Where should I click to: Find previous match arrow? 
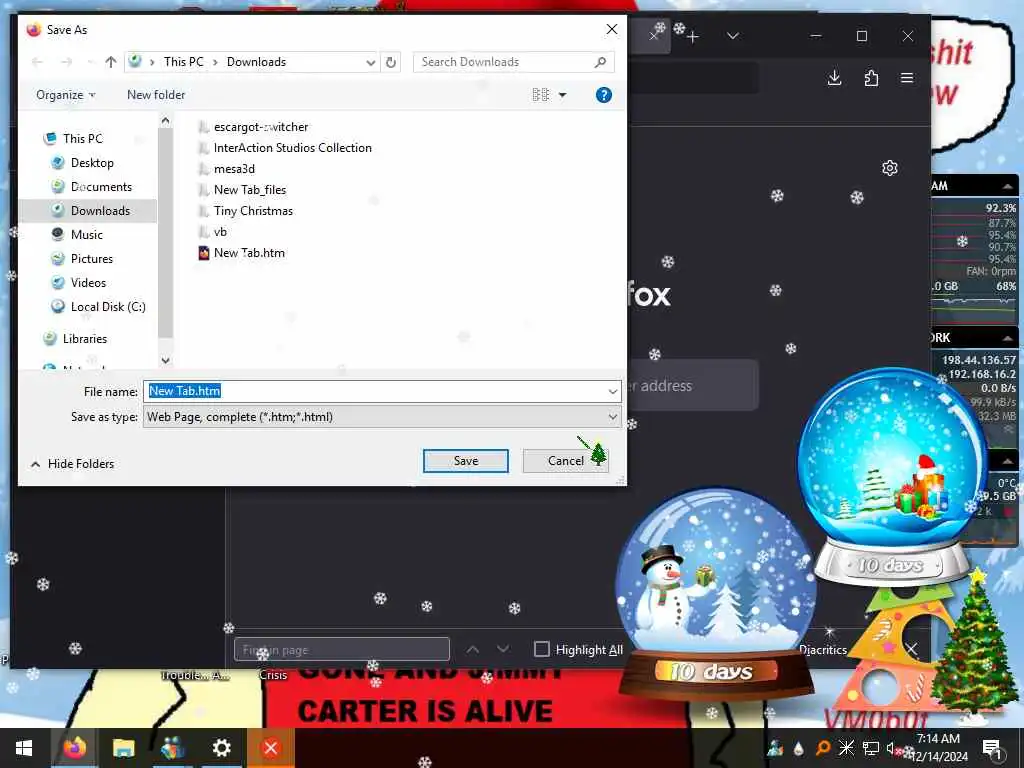(x=473, y=650)
